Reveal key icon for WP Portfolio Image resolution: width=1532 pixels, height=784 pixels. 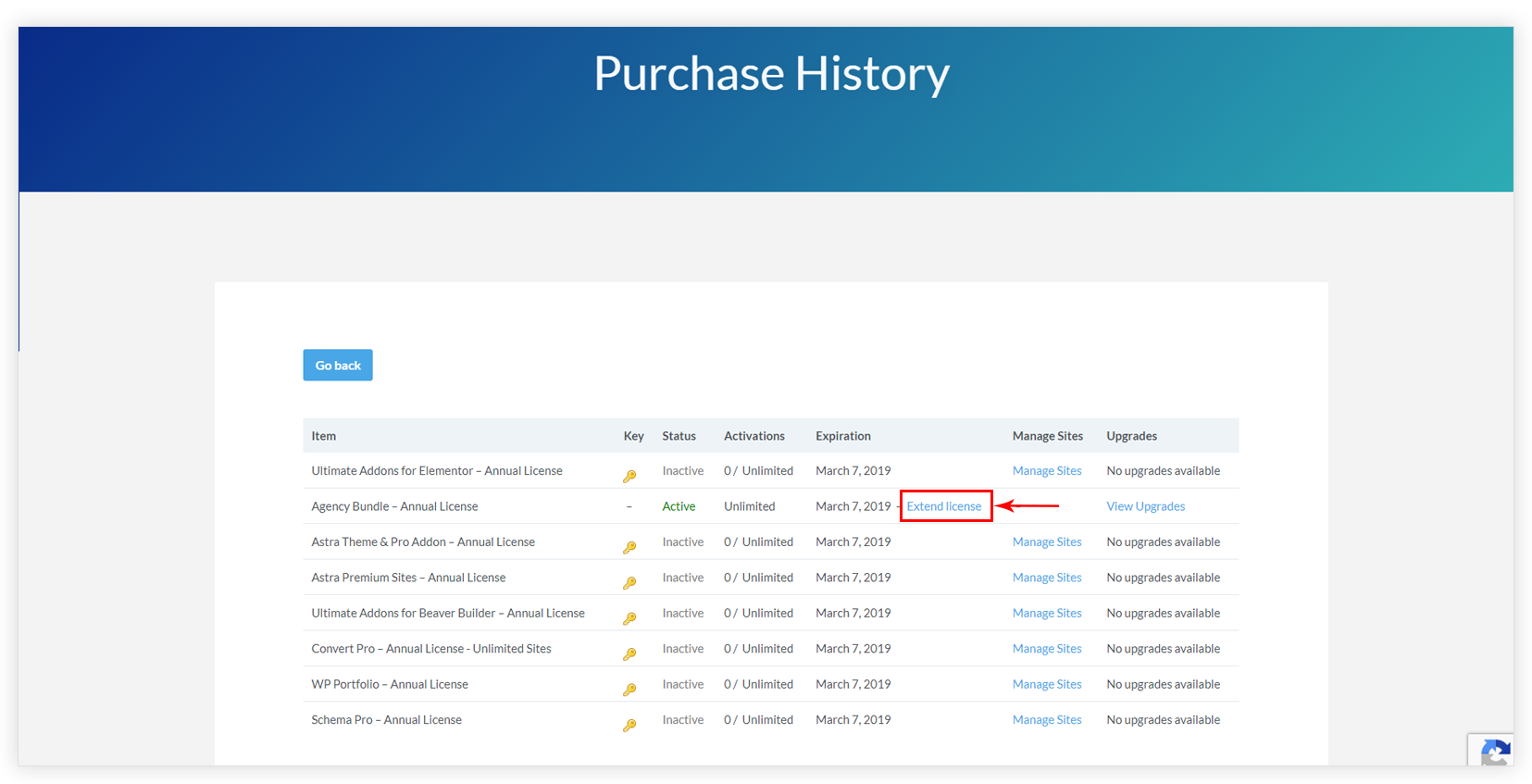[x=629, y=690]
